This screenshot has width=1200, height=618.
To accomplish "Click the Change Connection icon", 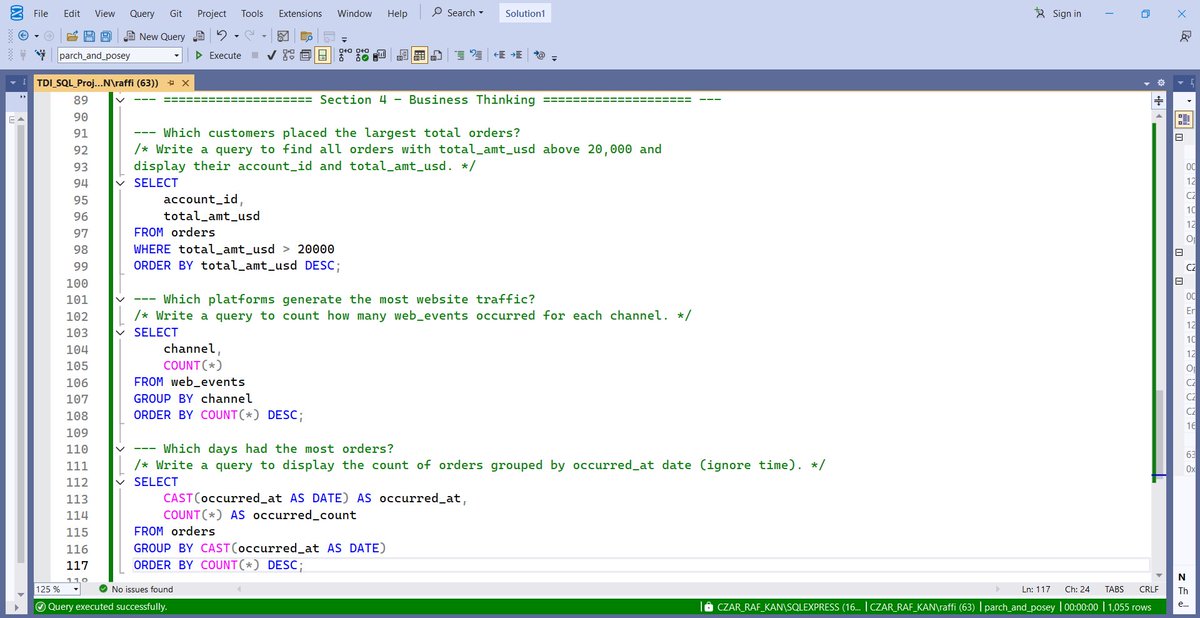I will (41, 55).
